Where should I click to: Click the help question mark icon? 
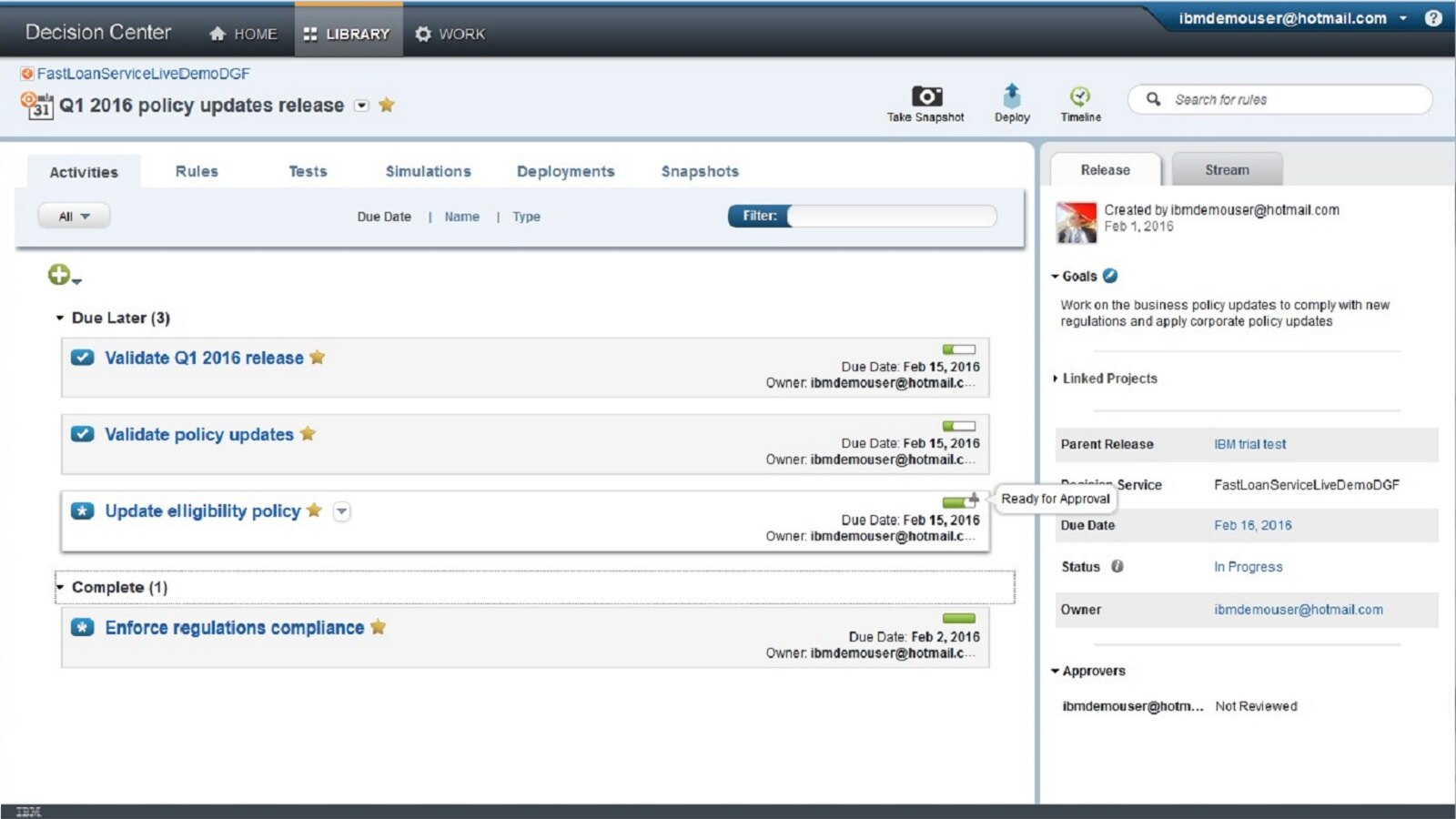1433,18
